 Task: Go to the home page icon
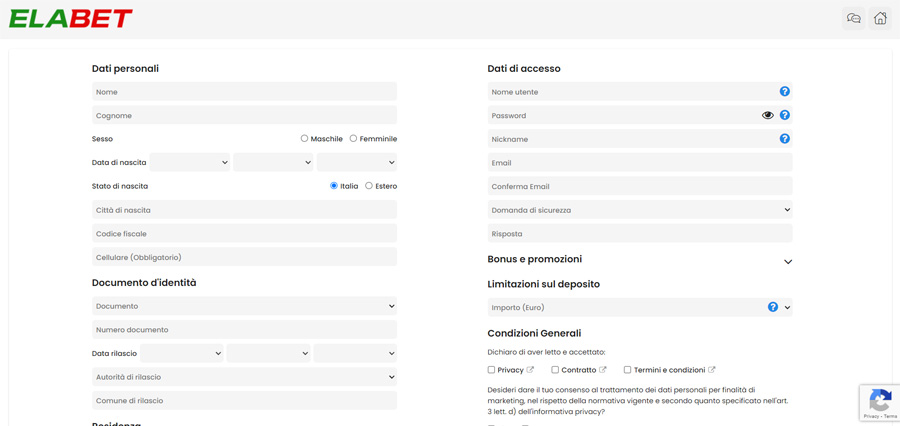(880, 18)
